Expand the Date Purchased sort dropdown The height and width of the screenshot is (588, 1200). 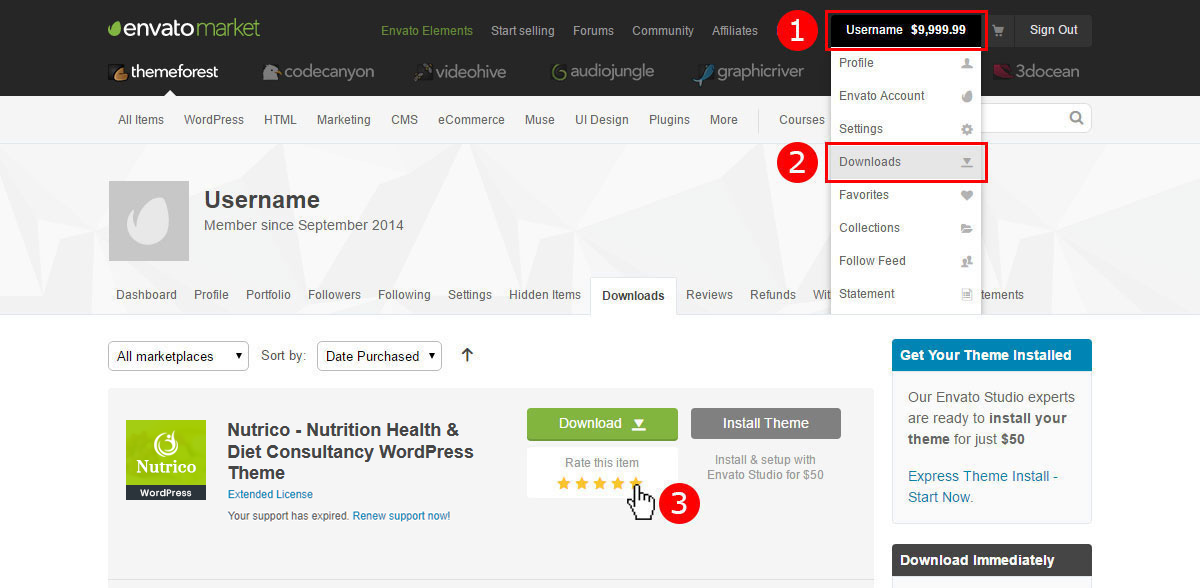379,356
